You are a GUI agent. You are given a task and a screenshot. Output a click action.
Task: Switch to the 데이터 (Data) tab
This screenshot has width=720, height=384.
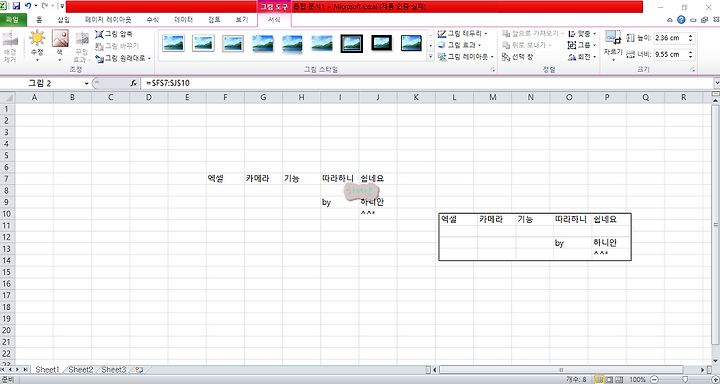point(183,20)
